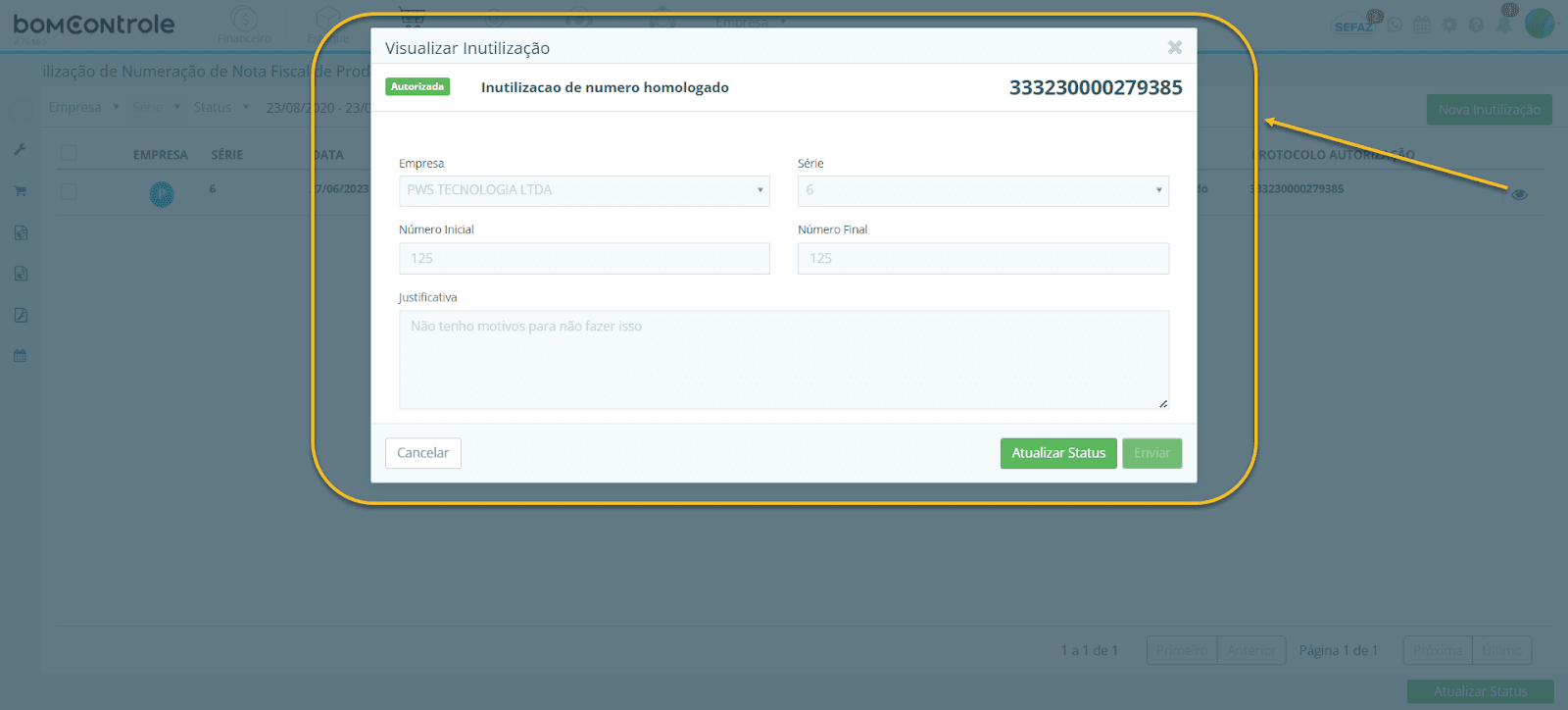Click the Autorizada status badge

pos(417,86)
